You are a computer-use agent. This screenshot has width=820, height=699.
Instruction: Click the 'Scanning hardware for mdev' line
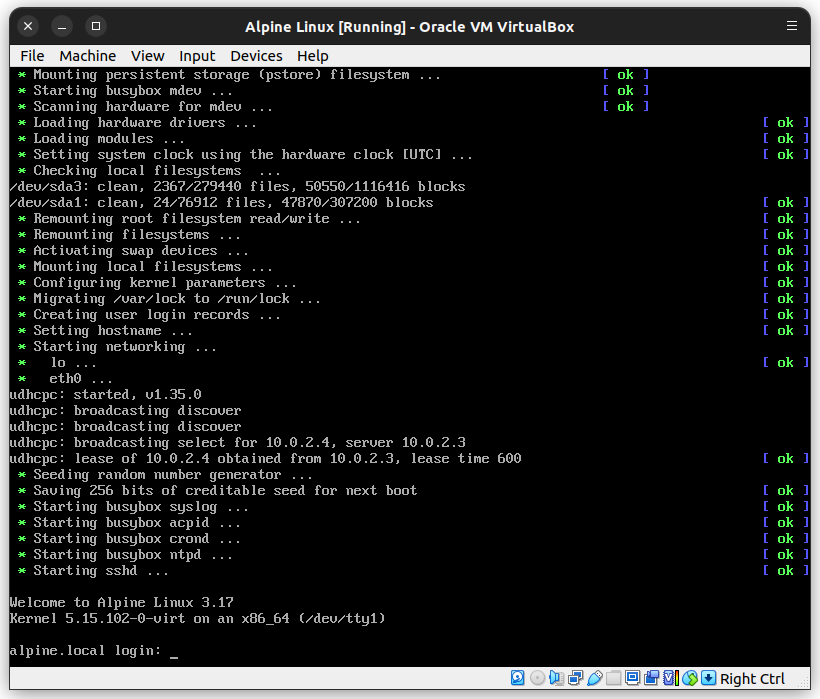pos(145,107)
